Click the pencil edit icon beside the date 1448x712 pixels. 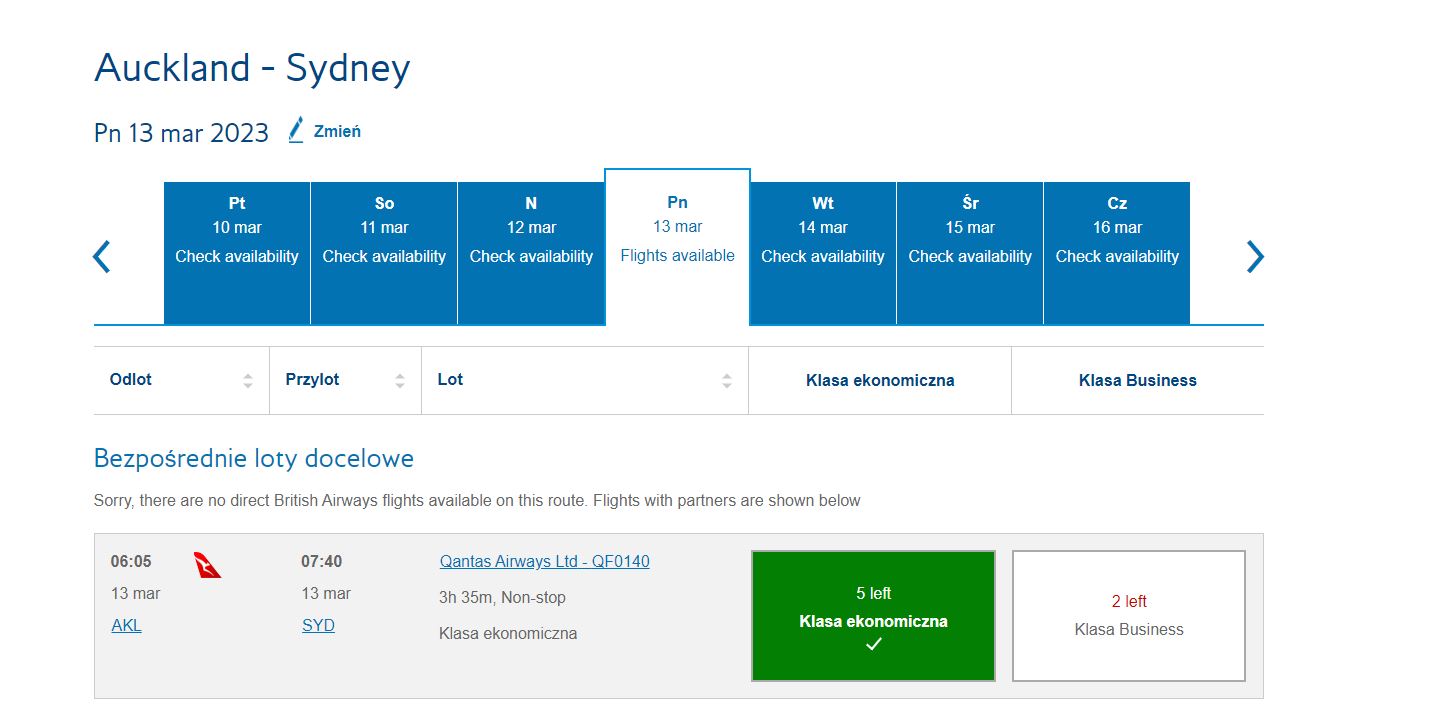pyautogui.click(x=296, y=130)
